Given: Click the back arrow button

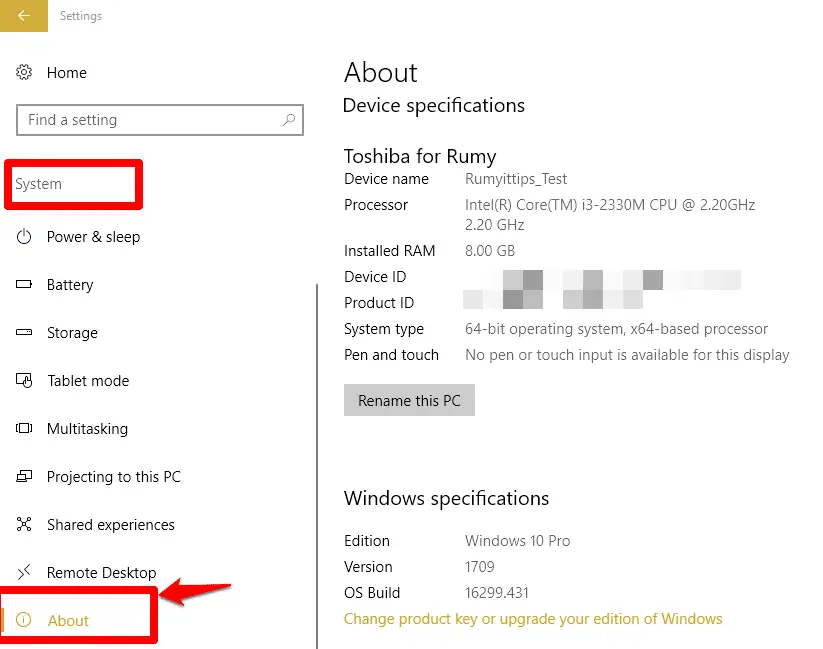Looking at the screenshot, I should [x=24, y=16].
